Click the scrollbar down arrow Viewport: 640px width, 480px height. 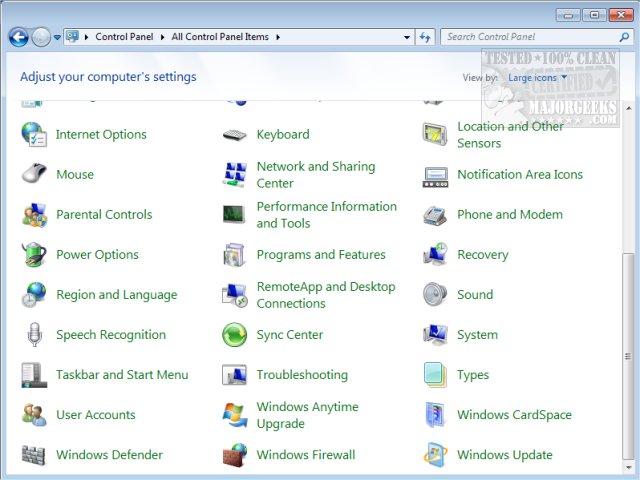[x=628, y=467]
